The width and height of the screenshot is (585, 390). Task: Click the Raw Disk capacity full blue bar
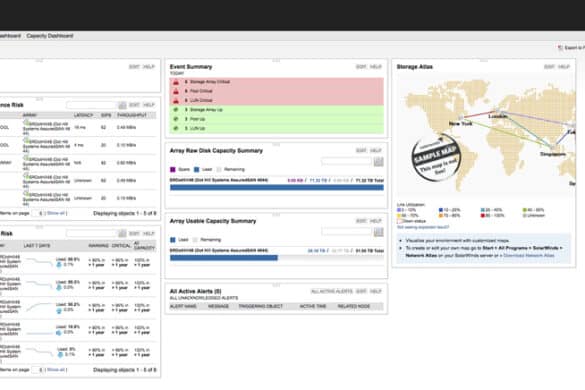[277, 187]
